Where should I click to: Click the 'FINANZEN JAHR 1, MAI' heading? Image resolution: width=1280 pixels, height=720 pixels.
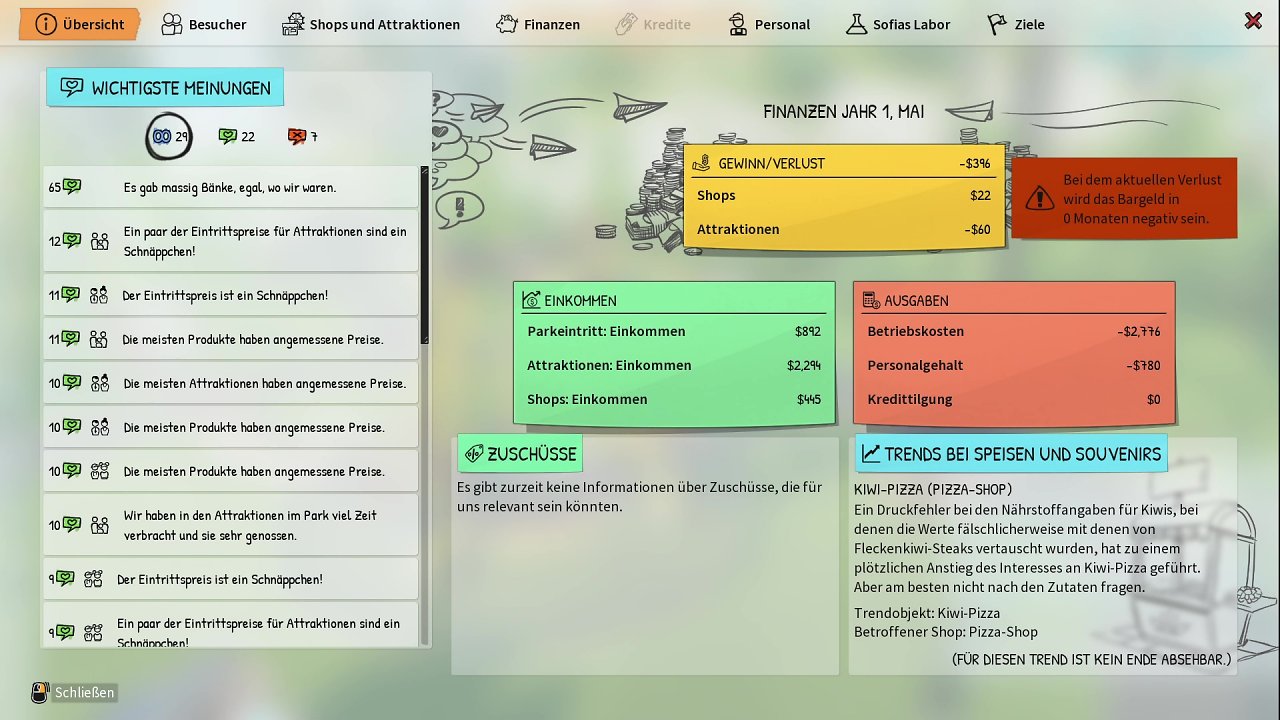[x=843, y=112]
